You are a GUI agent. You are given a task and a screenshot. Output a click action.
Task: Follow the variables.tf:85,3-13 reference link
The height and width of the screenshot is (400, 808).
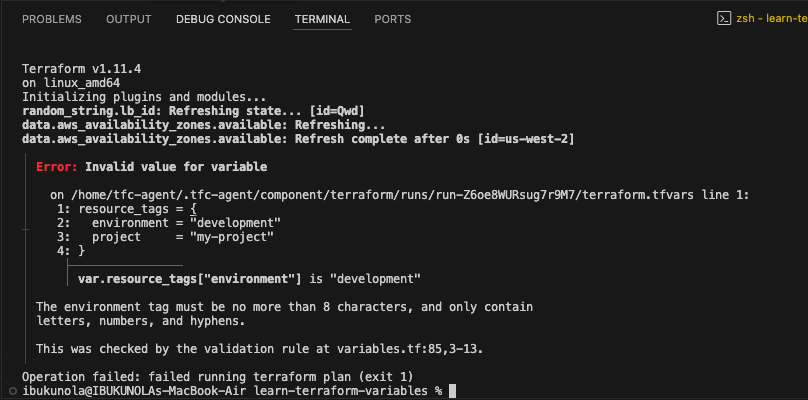408,348
